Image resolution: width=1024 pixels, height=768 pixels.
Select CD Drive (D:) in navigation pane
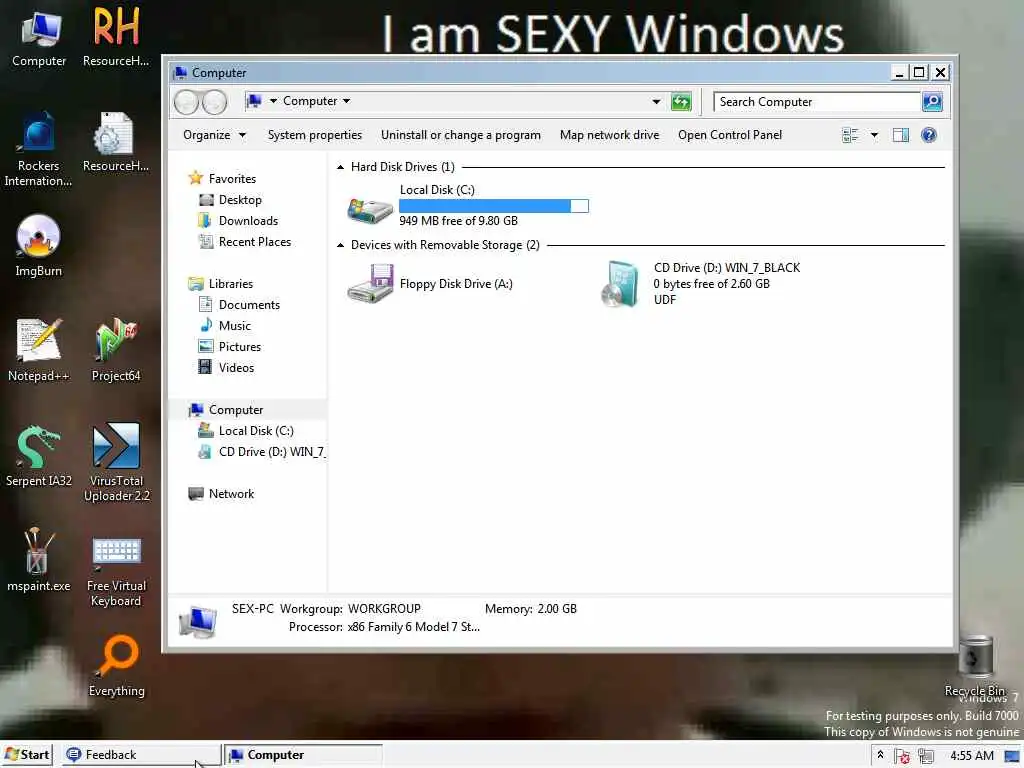(x=262, y=452)
